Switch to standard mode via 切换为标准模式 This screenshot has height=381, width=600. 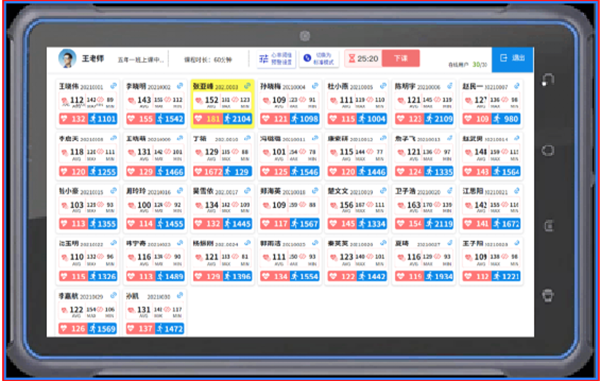[x=319, y=59]
